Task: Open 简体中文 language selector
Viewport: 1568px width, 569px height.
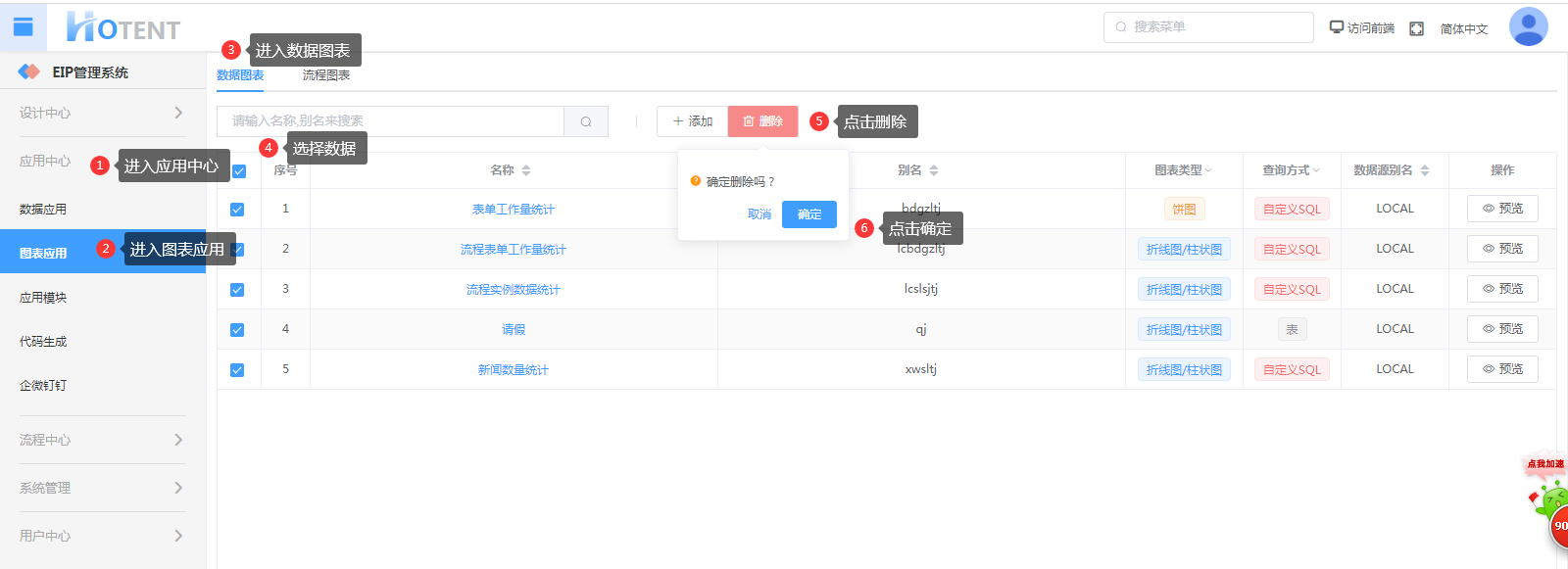Action: tap(1464, 29)
